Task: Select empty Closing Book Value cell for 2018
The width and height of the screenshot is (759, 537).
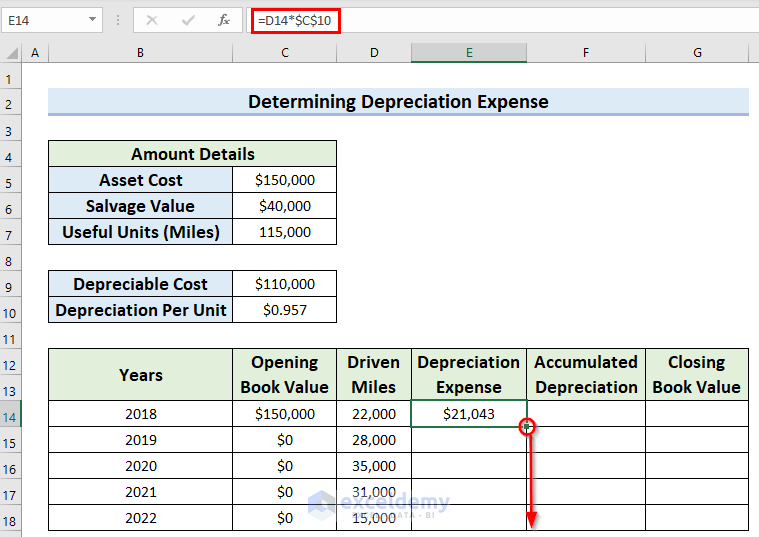Action: click(696, 414)
